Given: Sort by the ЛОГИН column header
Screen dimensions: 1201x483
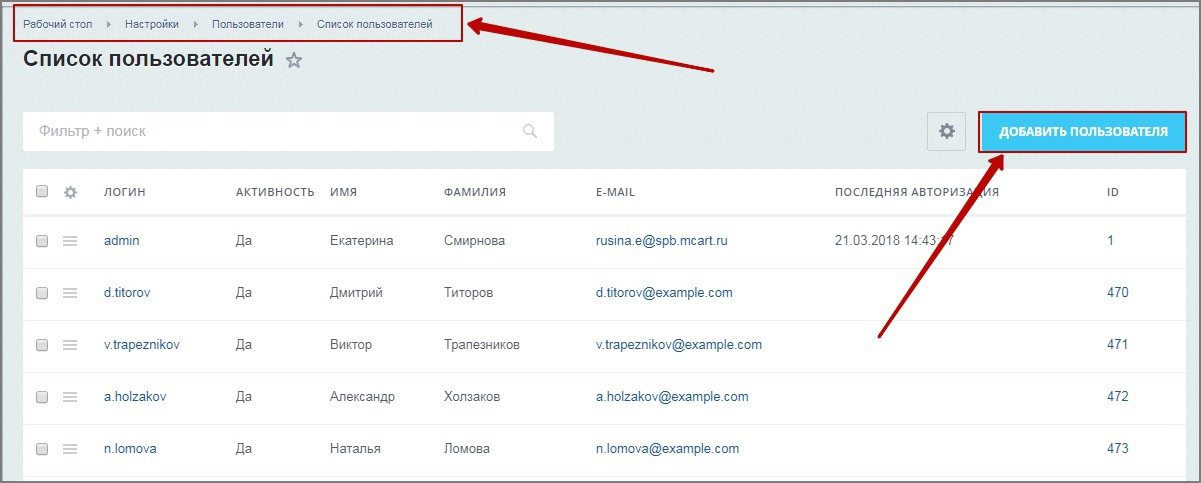Looking at the screenshot, I should [125, 192].
